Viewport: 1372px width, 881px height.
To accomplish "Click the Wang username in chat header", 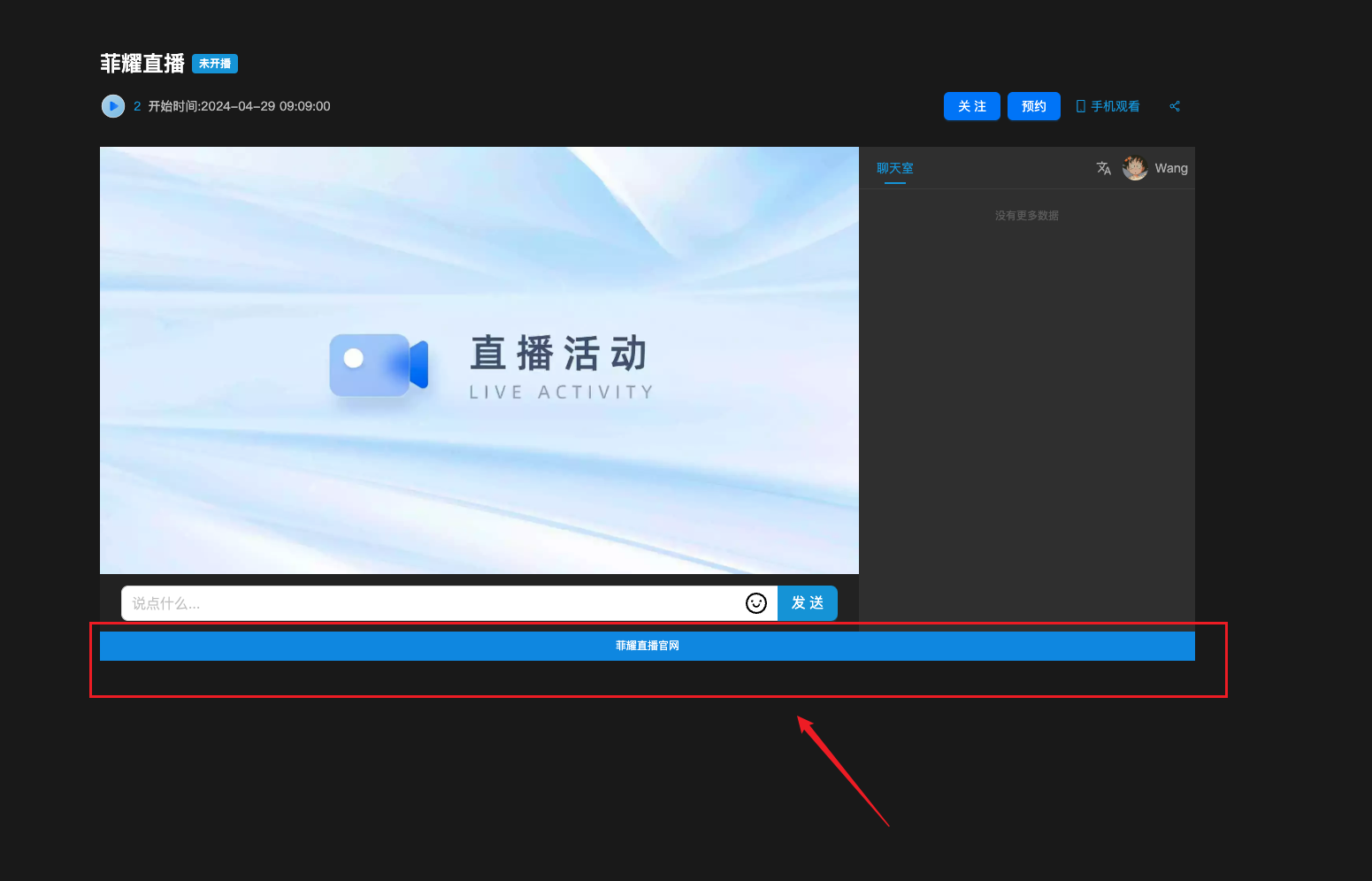I will click(x=1170, y=168).
